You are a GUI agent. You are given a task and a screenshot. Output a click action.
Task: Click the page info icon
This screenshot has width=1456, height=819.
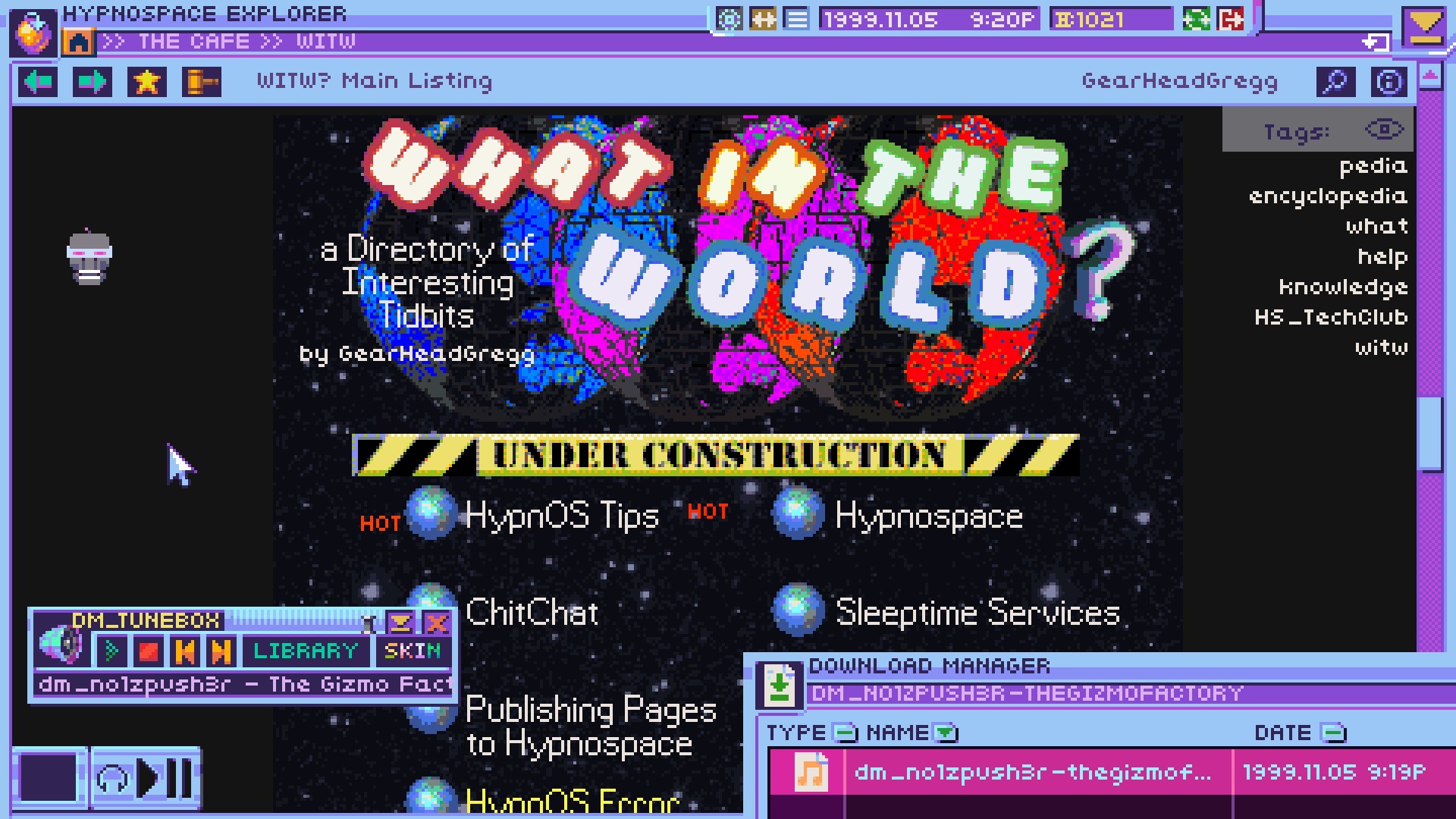click(x=1389, y=82)
